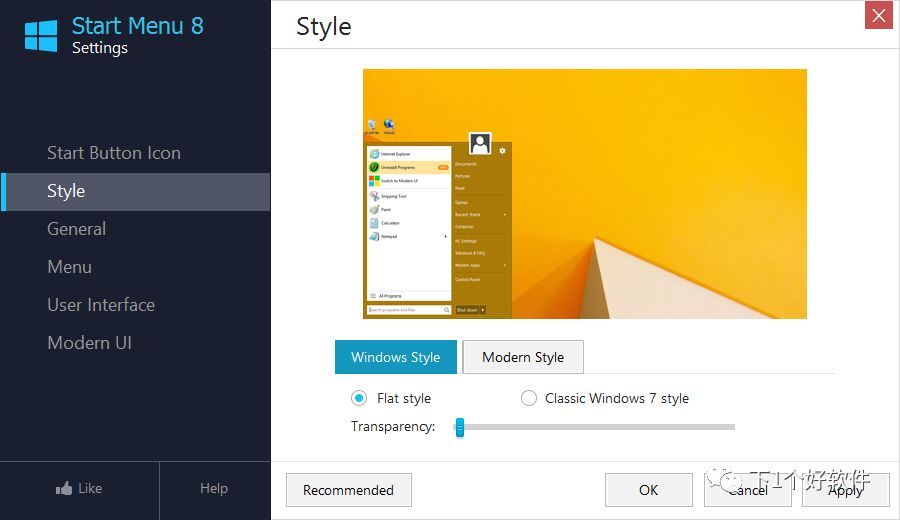This screenshot has height=520, width=900.
Task: Select the Style sidebar item
Action: click(x=135, y=191)
